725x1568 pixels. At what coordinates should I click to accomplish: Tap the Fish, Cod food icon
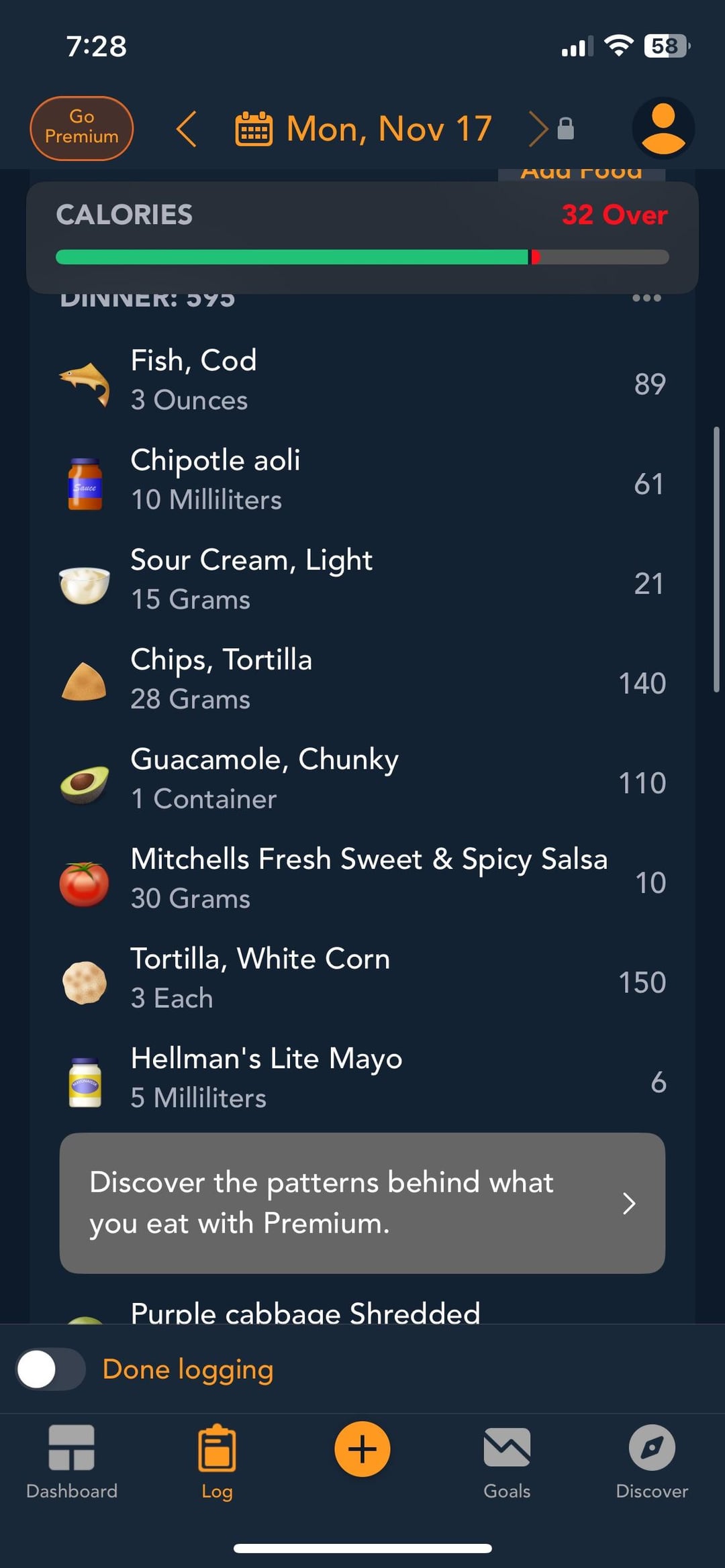[85, 383]
